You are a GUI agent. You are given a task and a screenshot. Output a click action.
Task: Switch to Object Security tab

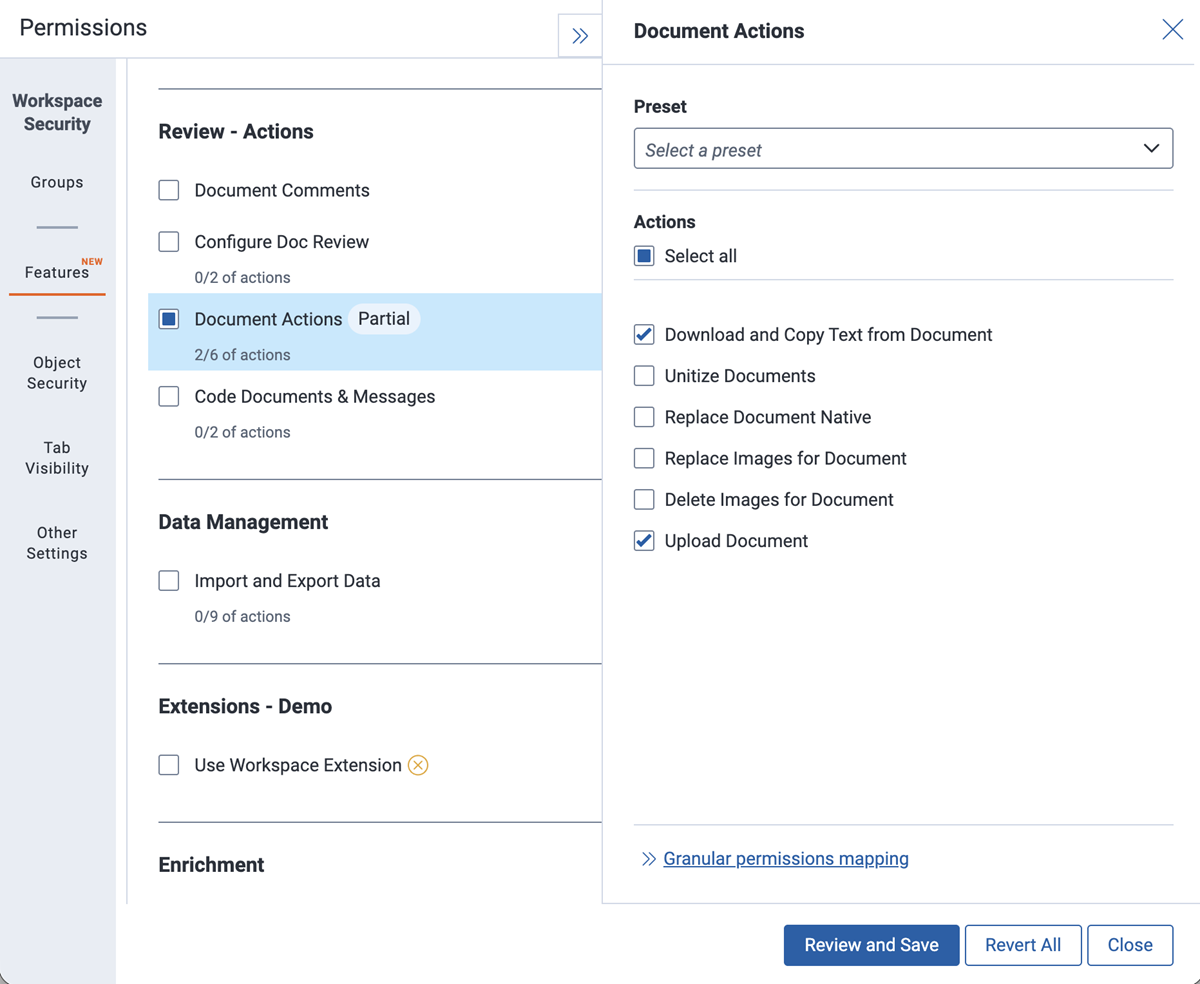(57, 373)
